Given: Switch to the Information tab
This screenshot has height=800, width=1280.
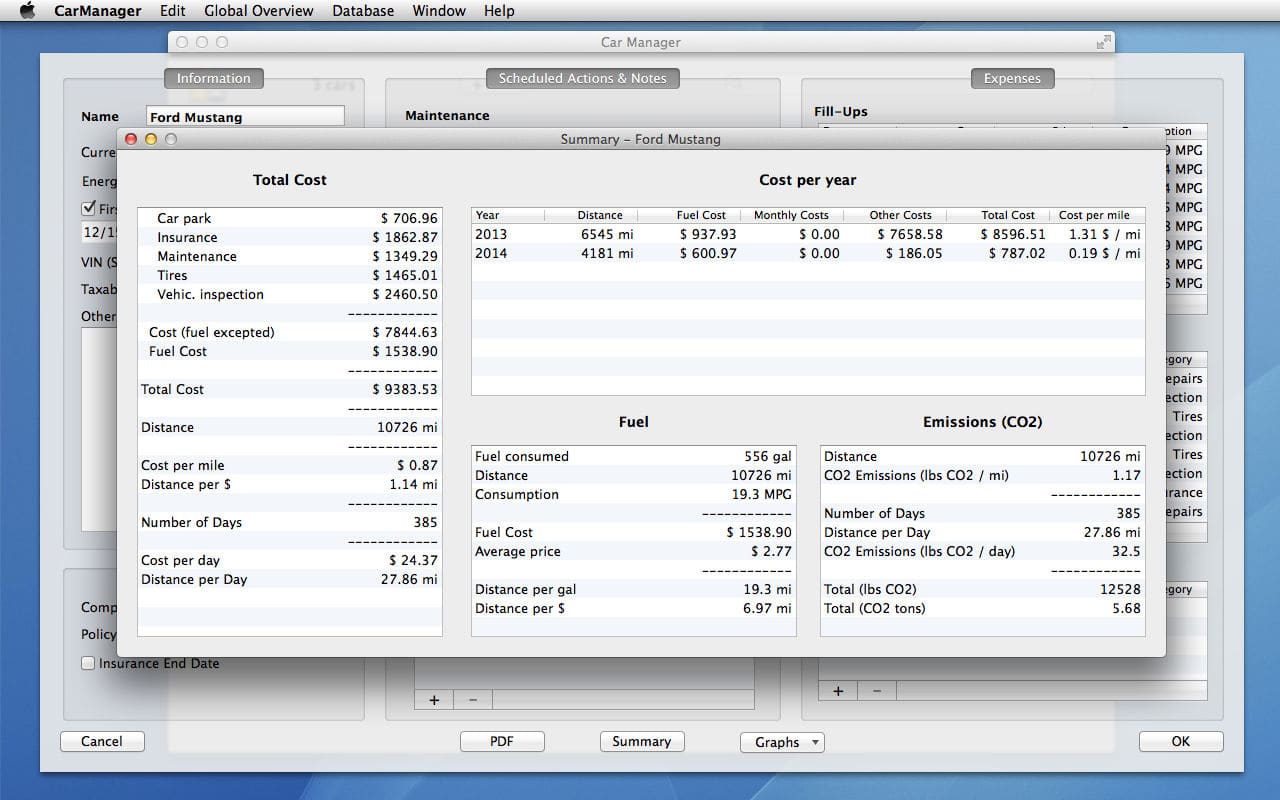Looking at the screenshot, I should click(x=214, y=78).
